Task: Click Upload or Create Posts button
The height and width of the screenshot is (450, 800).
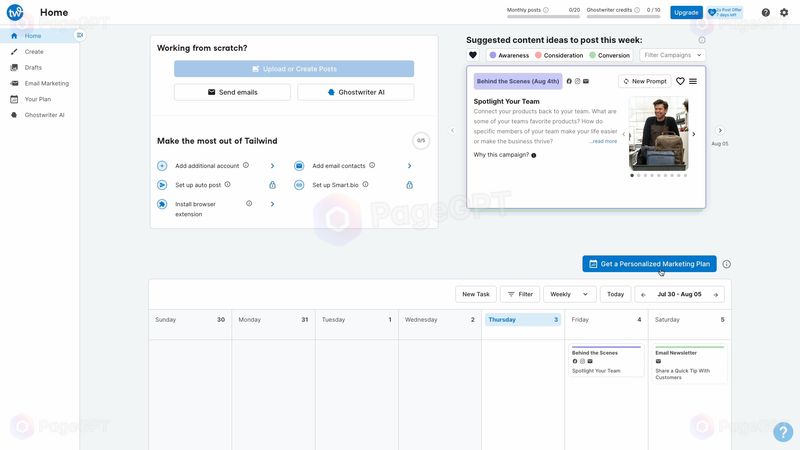Action: click(x=294, y=69)
